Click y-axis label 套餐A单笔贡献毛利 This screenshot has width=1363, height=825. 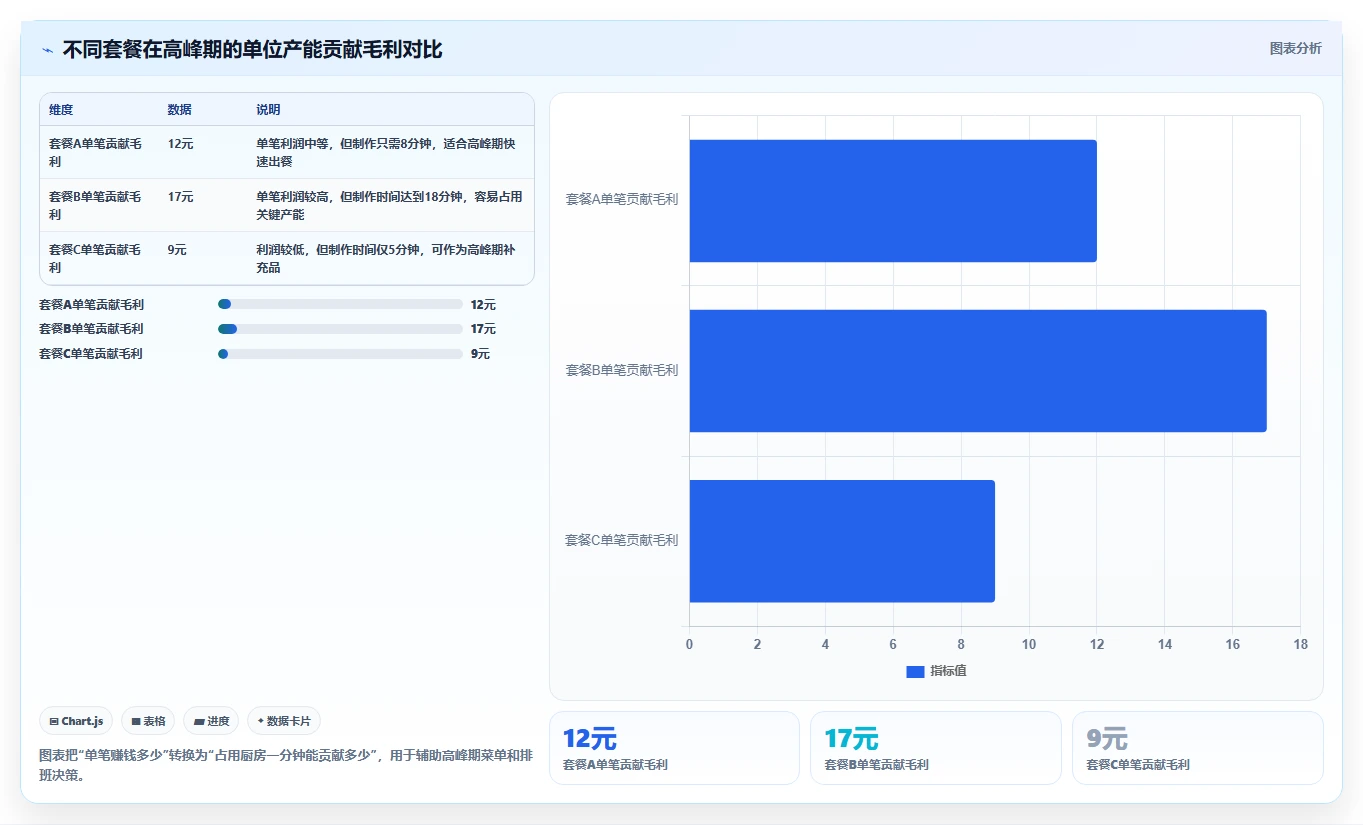(622, 200)
